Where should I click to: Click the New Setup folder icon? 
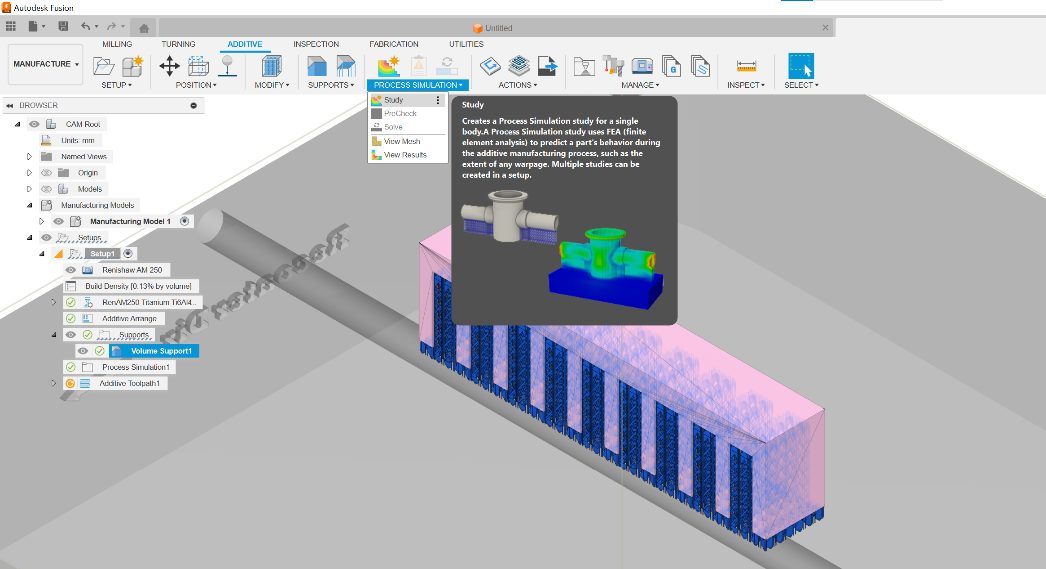coord(103,66)
